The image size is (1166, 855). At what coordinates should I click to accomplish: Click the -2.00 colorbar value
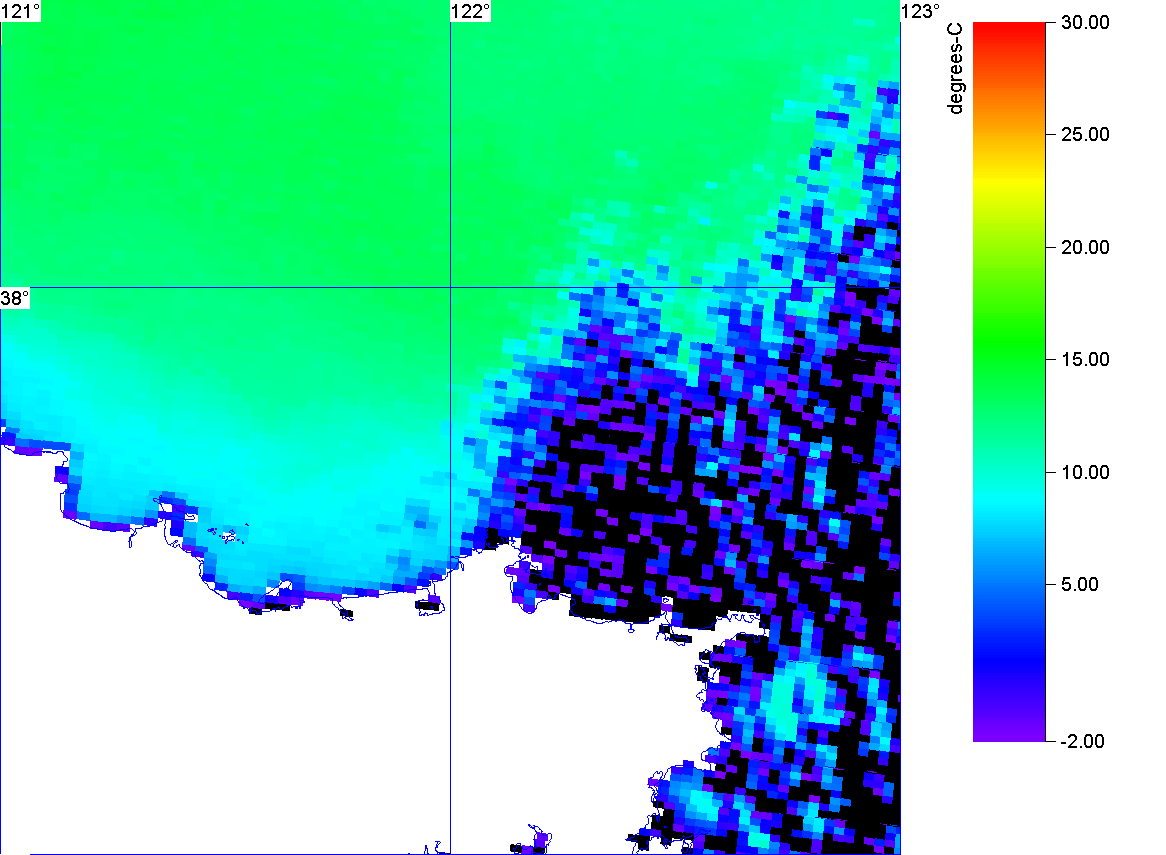click(1082, 741)
